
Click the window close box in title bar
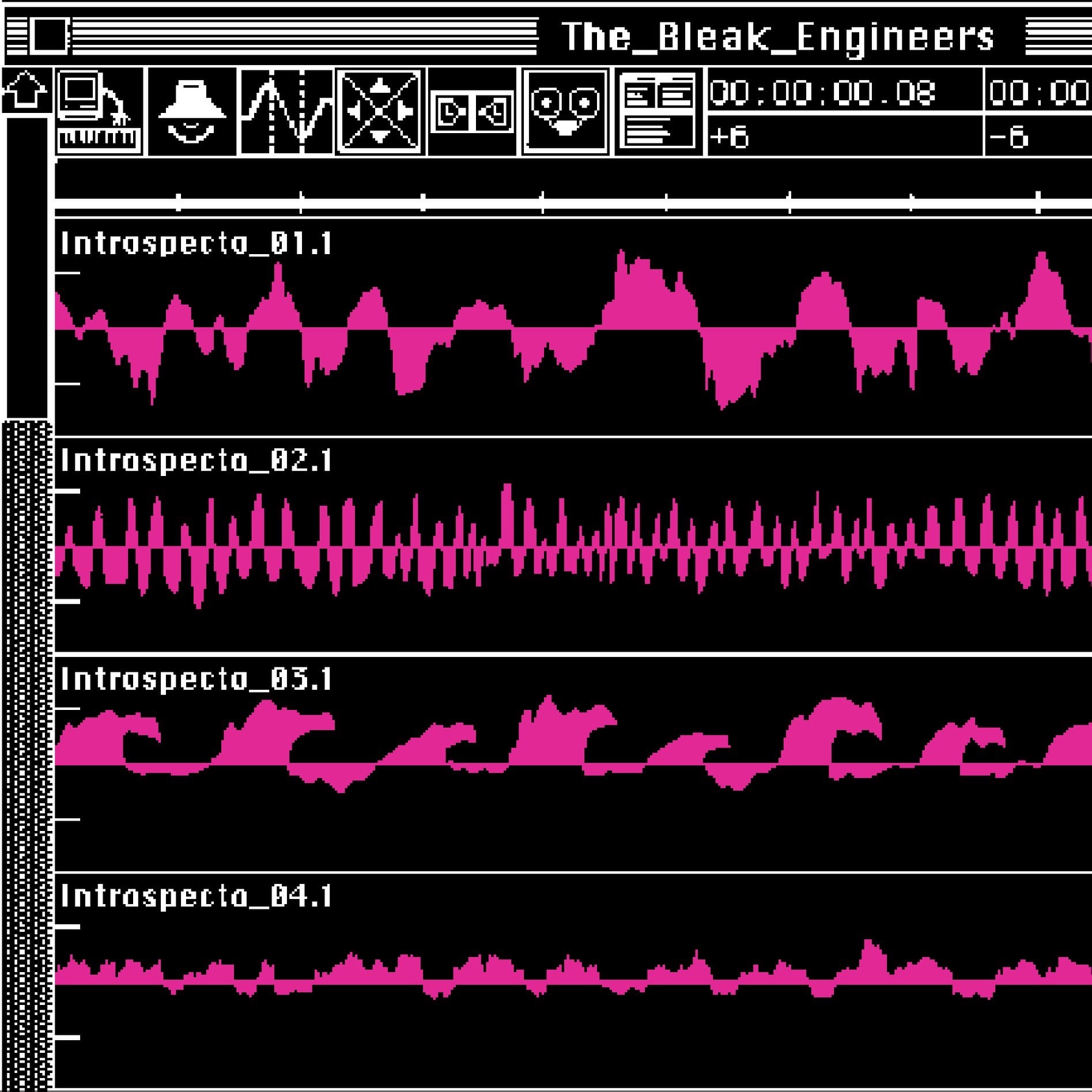(x=50, y=36)
